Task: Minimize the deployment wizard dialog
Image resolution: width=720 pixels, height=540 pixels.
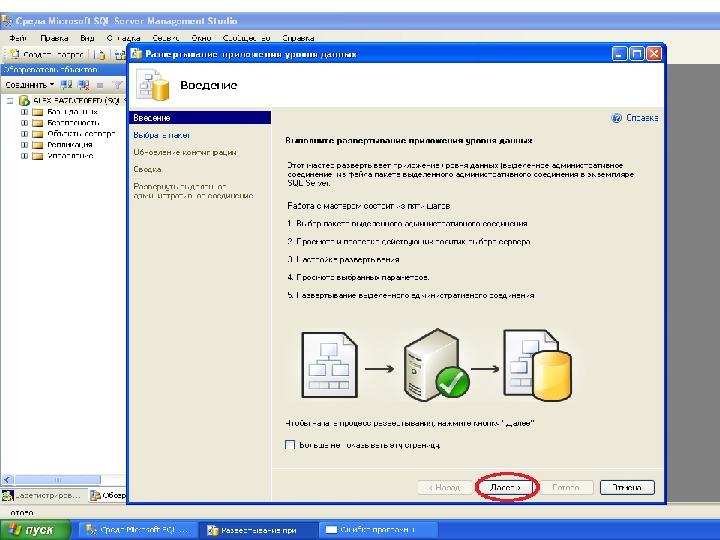Action: click(619, 54)
